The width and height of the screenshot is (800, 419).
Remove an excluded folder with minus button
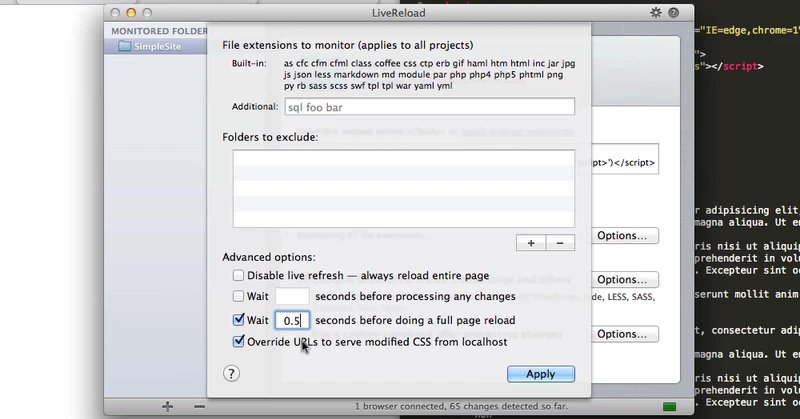560,243
